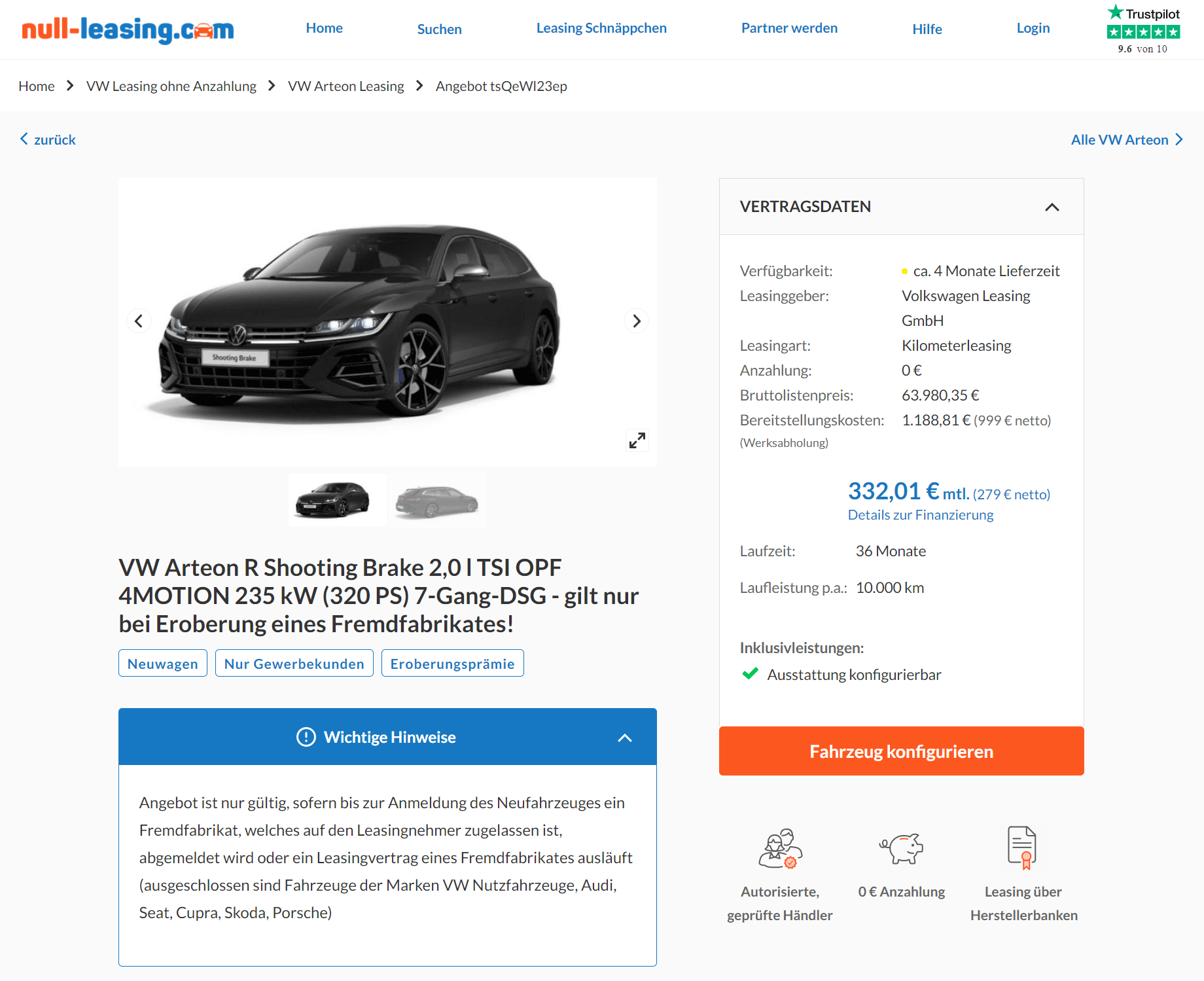
Task: Open the Login page
Action: [x=1033, y=28]
